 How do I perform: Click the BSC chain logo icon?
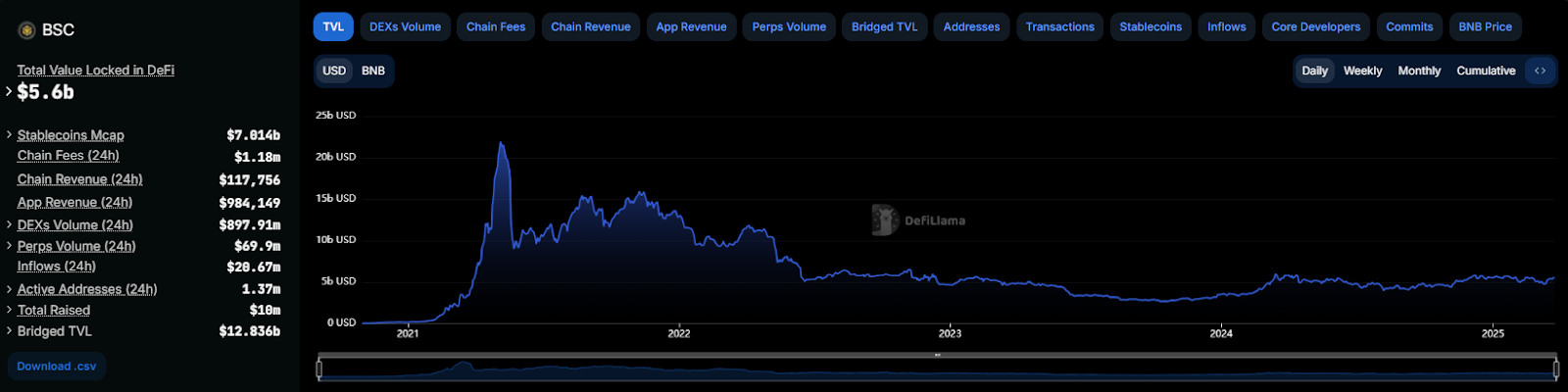pyautogui.click(x=26, y=30)
